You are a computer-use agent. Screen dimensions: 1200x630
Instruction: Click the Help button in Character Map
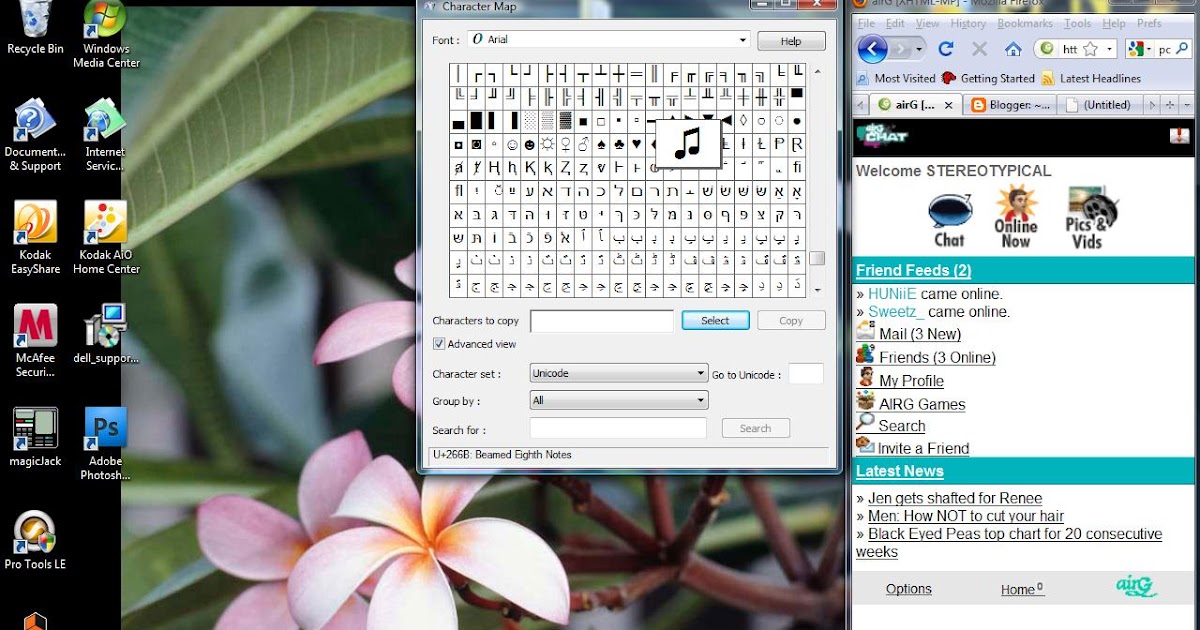click(791, 41)
